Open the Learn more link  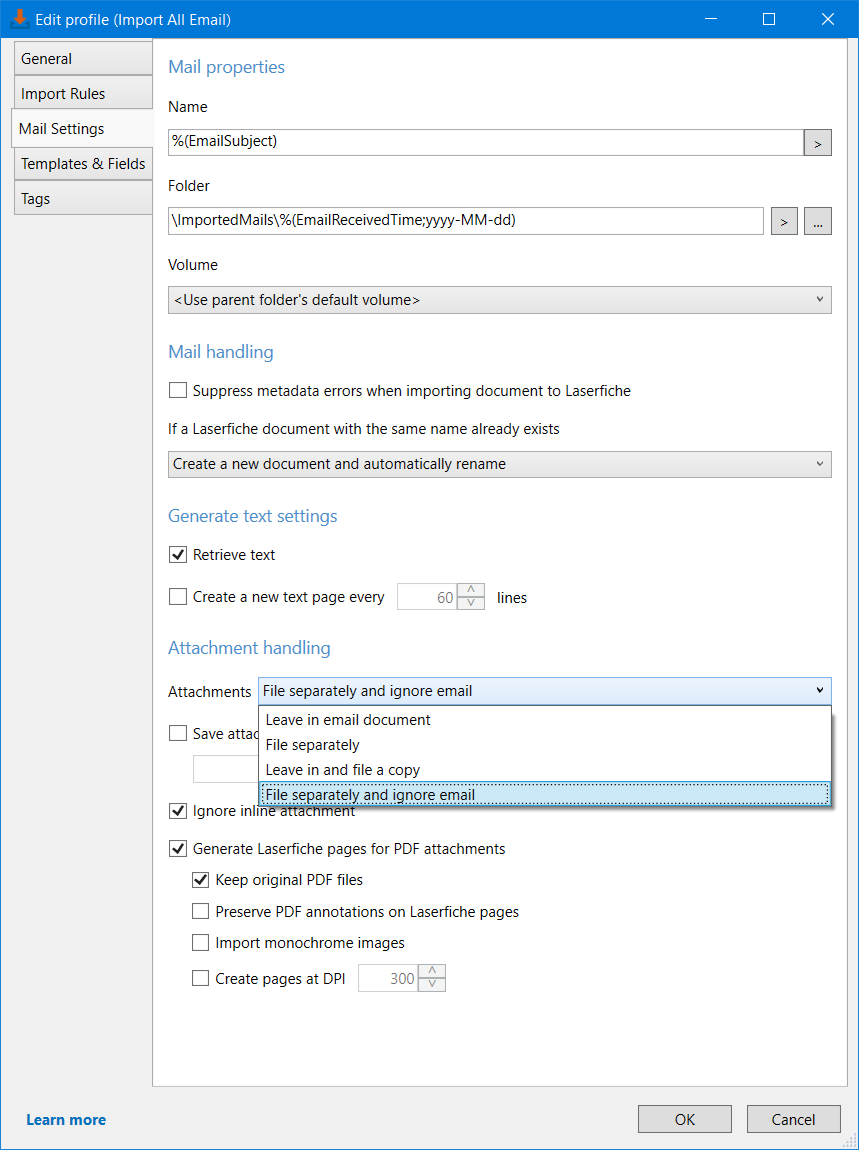(66, 1120)
